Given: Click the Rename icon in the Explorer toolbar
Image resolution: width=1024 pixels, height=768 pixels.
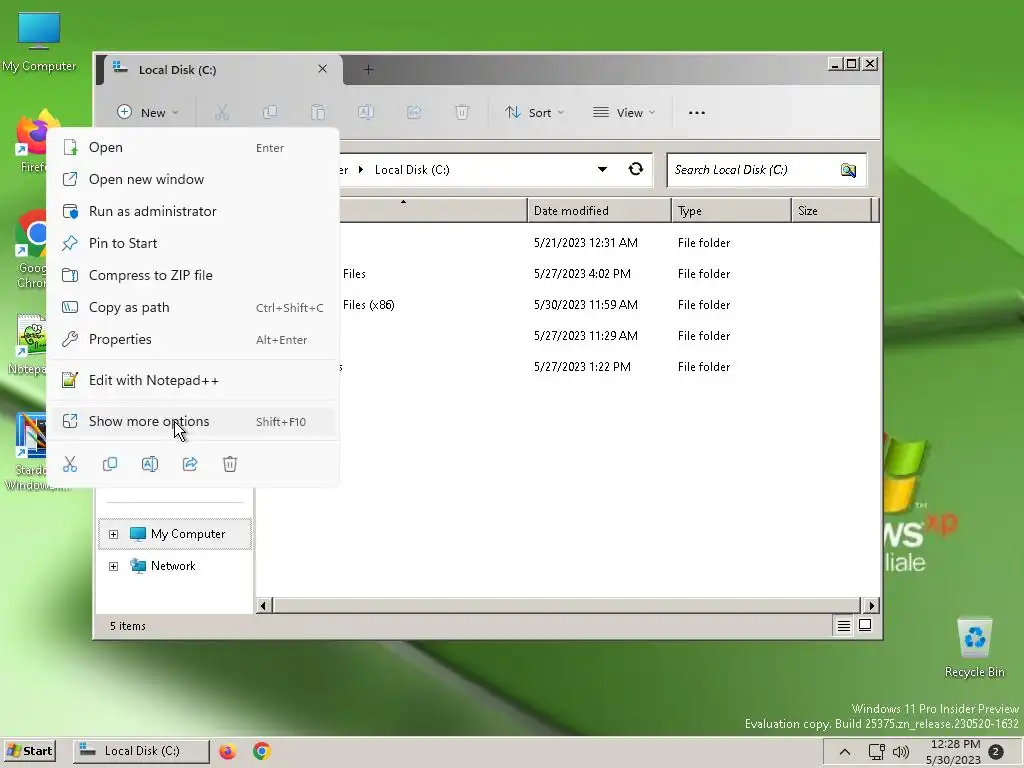Looking at the screenshot, I should (x=366, y=112).
